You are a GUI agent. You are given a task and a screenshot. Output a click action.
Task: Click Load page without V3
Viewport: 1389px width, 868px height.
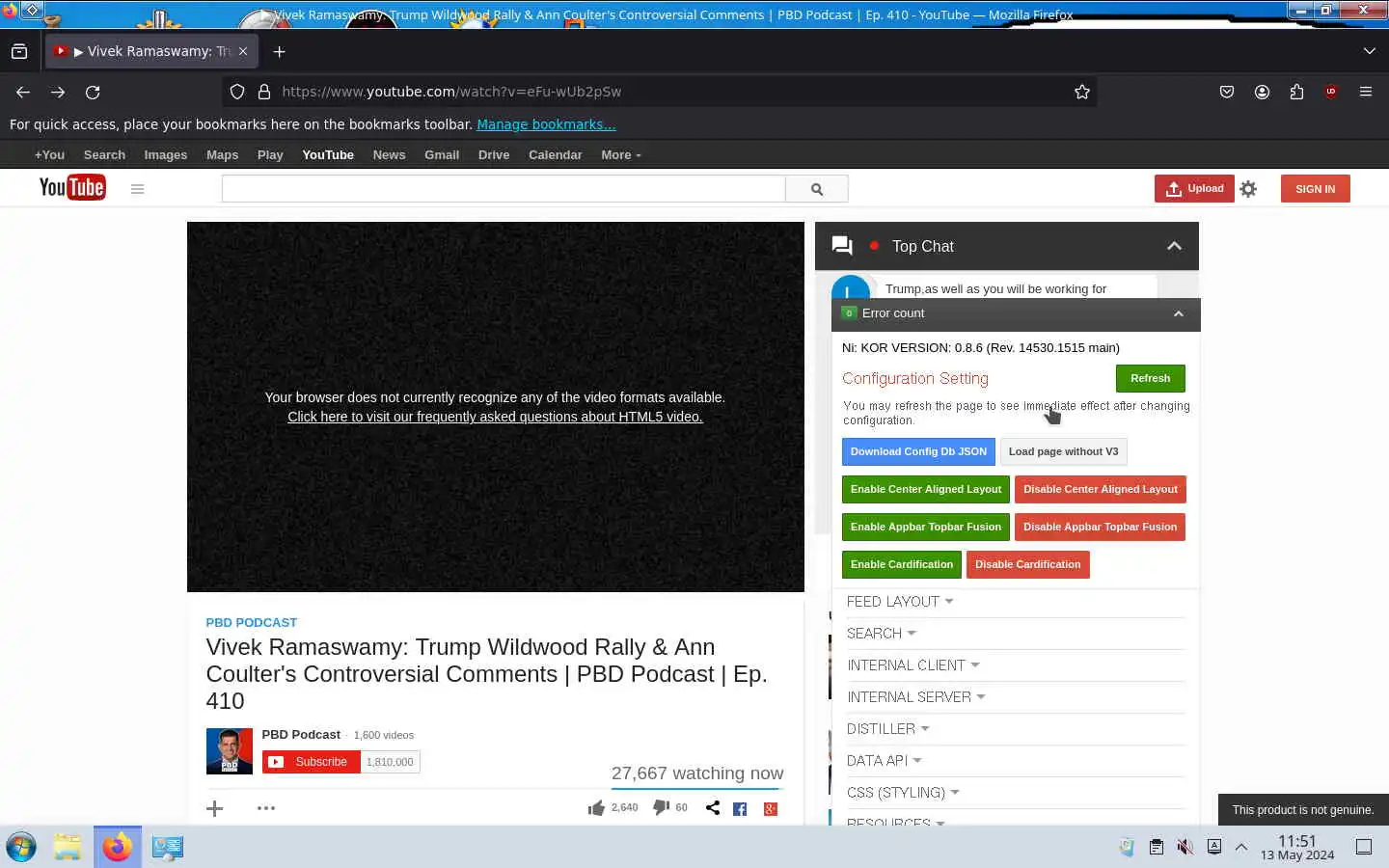pos(1063,451)
